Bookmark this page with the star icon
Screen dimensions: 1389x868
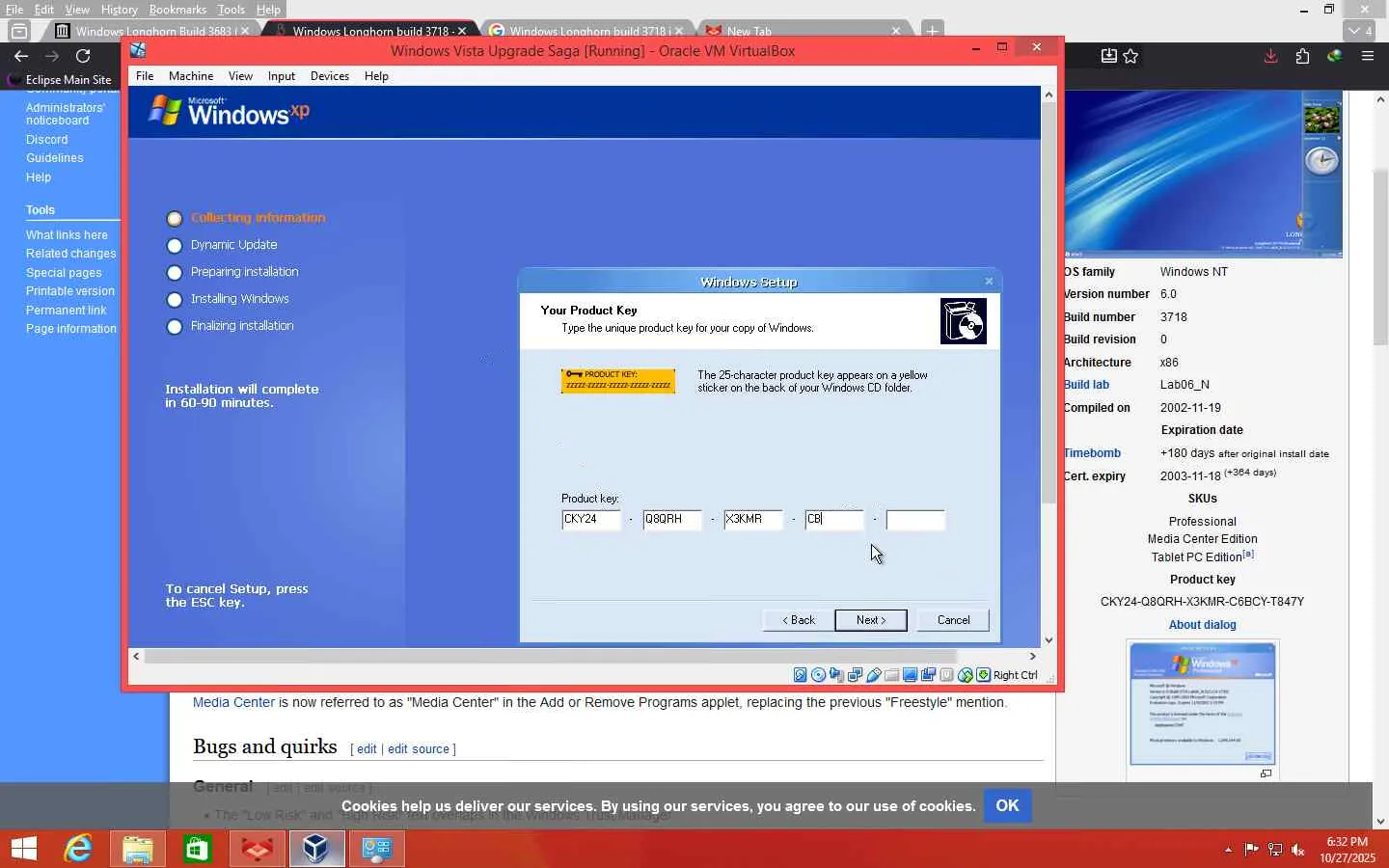pos(1131,56)
